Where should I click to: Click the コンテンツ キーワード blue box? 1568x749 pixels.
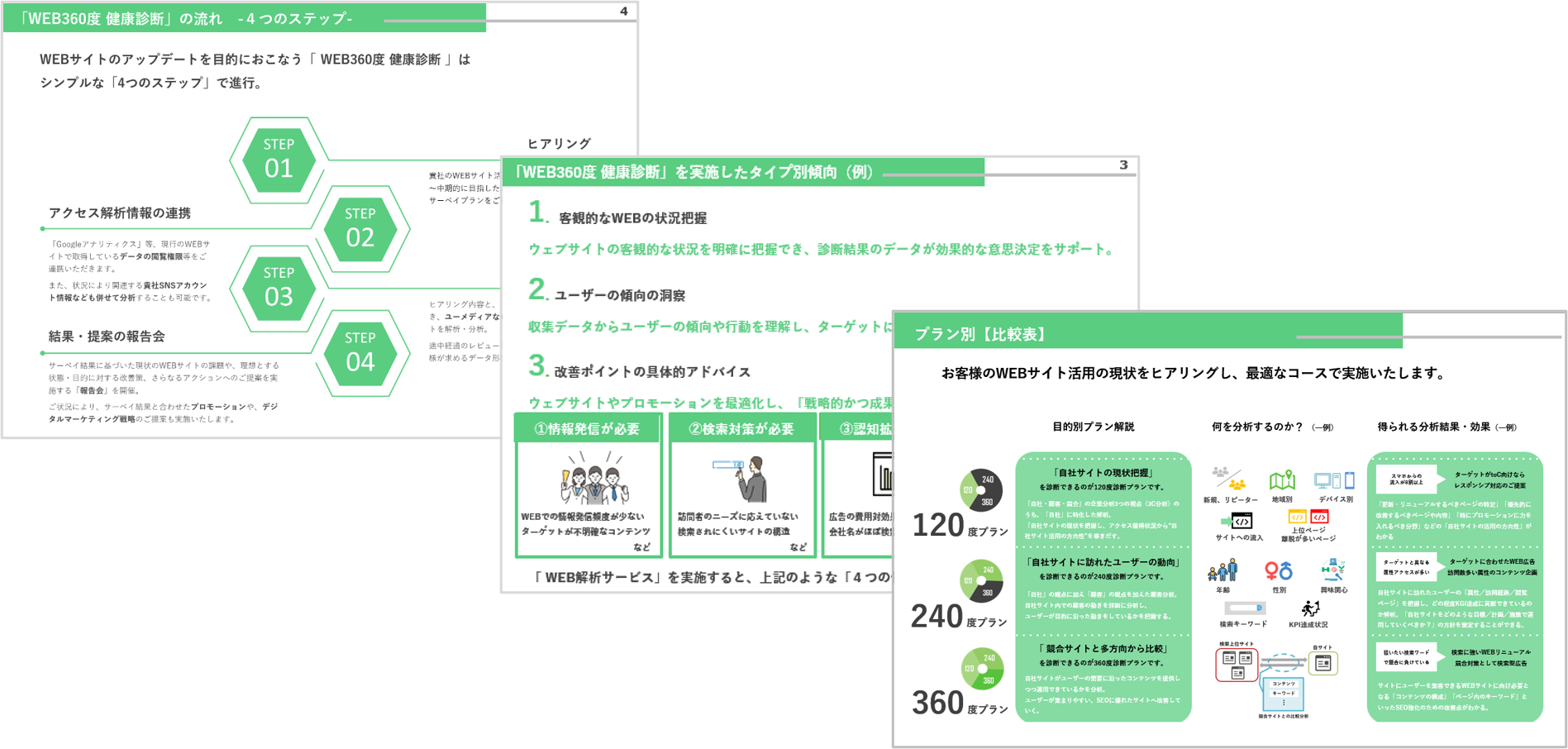click(1284, 694)
